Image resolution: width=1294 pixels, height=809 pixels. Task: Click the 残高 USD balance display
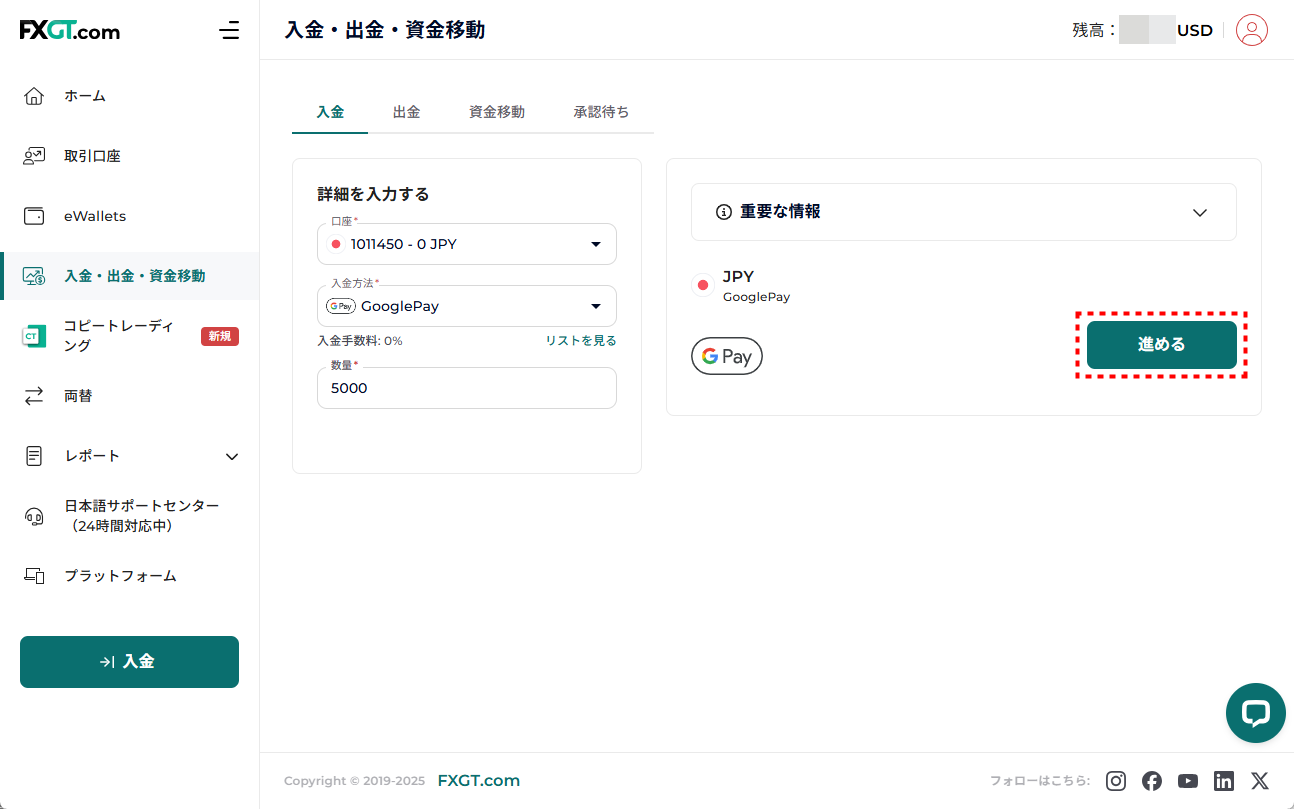tap(1142, 30)
